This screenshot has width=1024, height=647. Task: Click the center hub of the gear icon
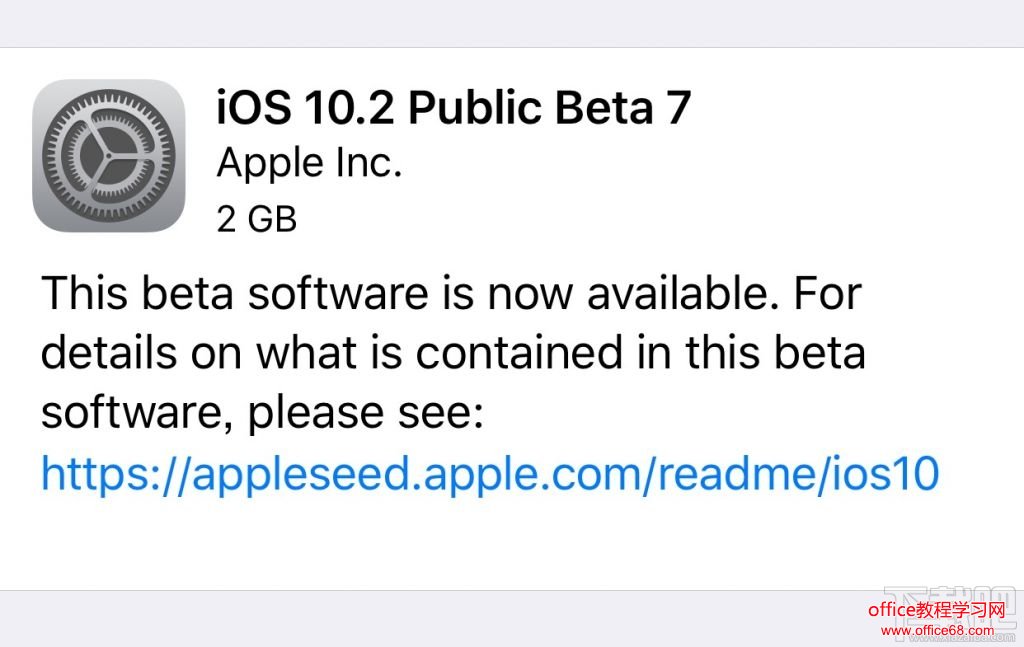[109, 157]
